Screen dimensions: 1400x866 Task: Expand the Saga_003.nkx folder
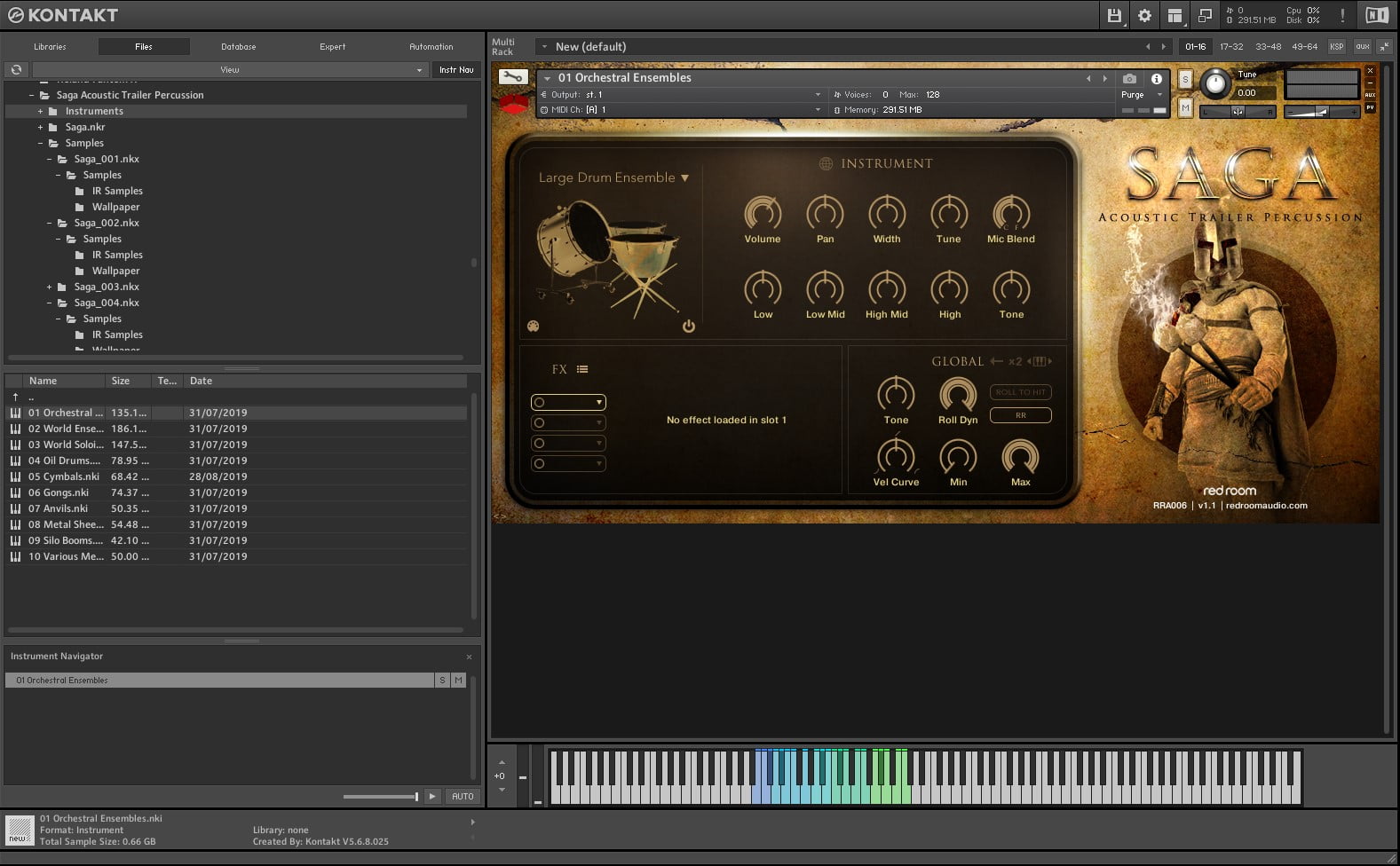pos(49,287)
